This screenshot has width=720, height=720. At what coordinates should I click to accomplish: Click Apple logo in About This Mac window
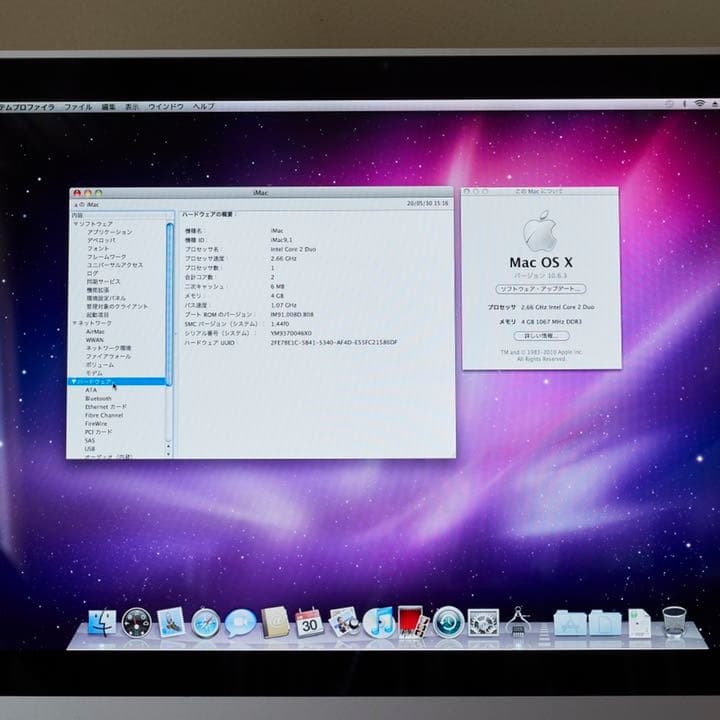tap(540, 231)
